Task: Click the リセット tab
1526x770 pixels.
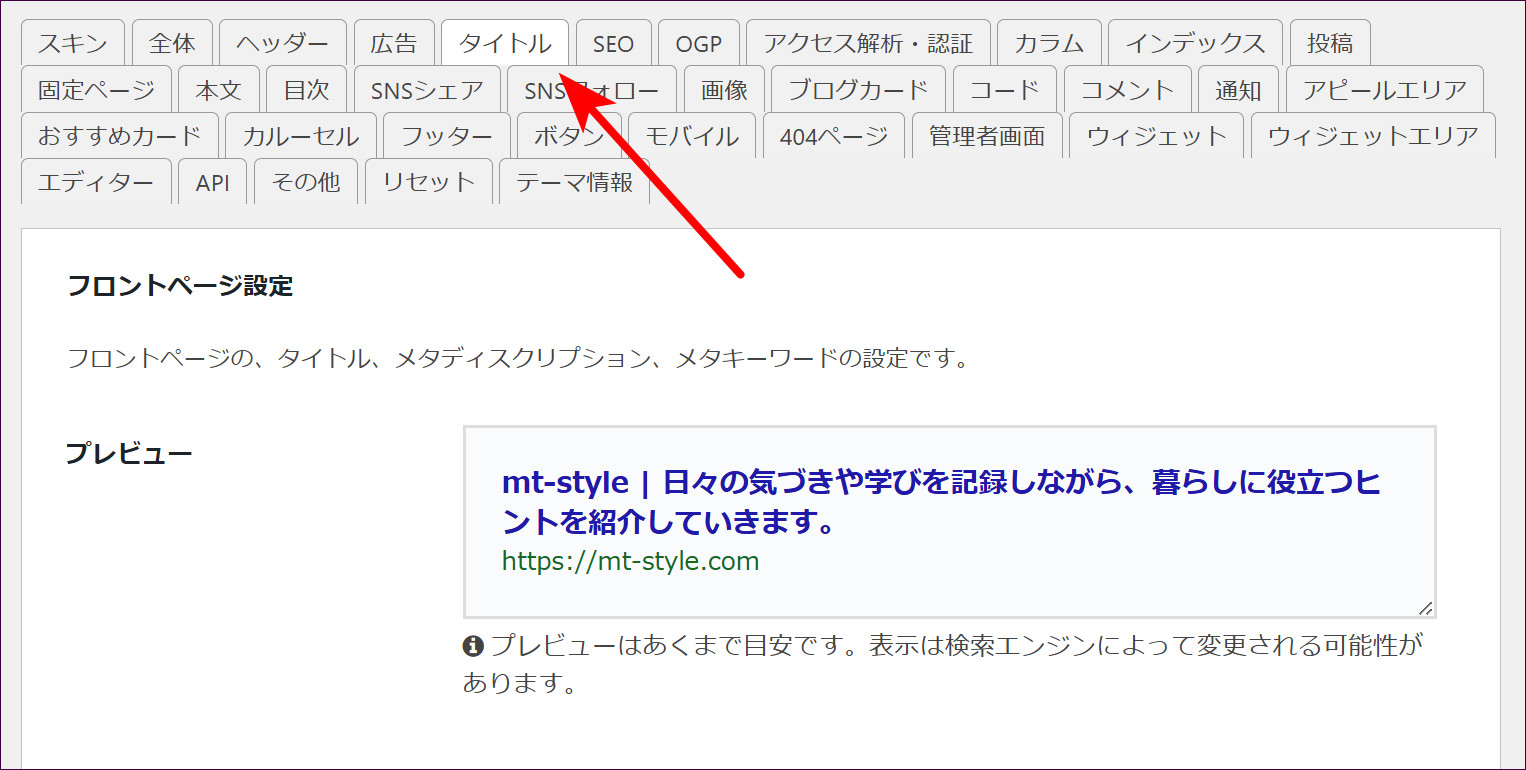Action: (429, 182)
